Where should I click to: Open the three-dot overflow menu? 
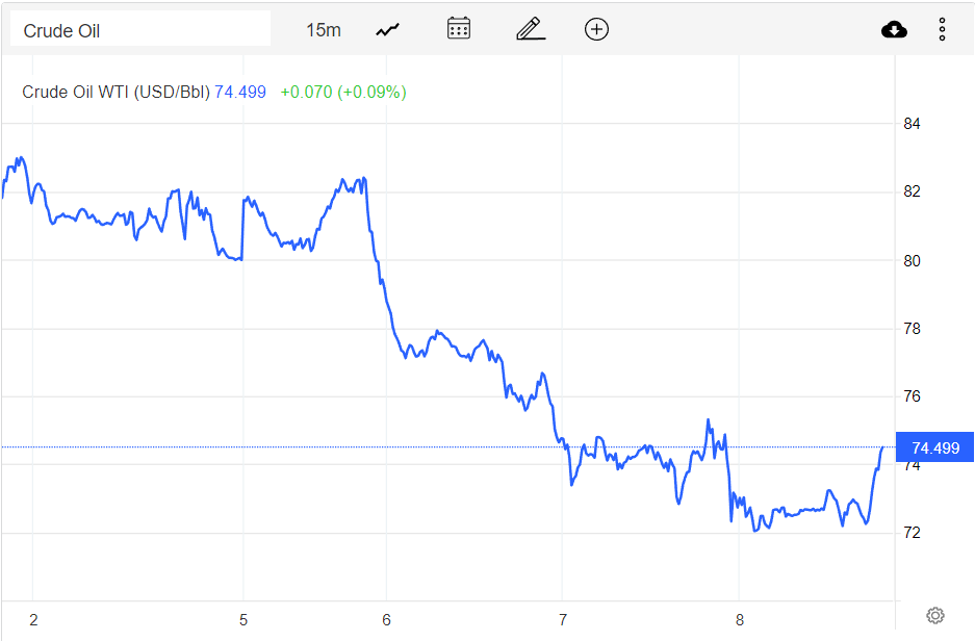pyautogui.click(x=941, y=29)
